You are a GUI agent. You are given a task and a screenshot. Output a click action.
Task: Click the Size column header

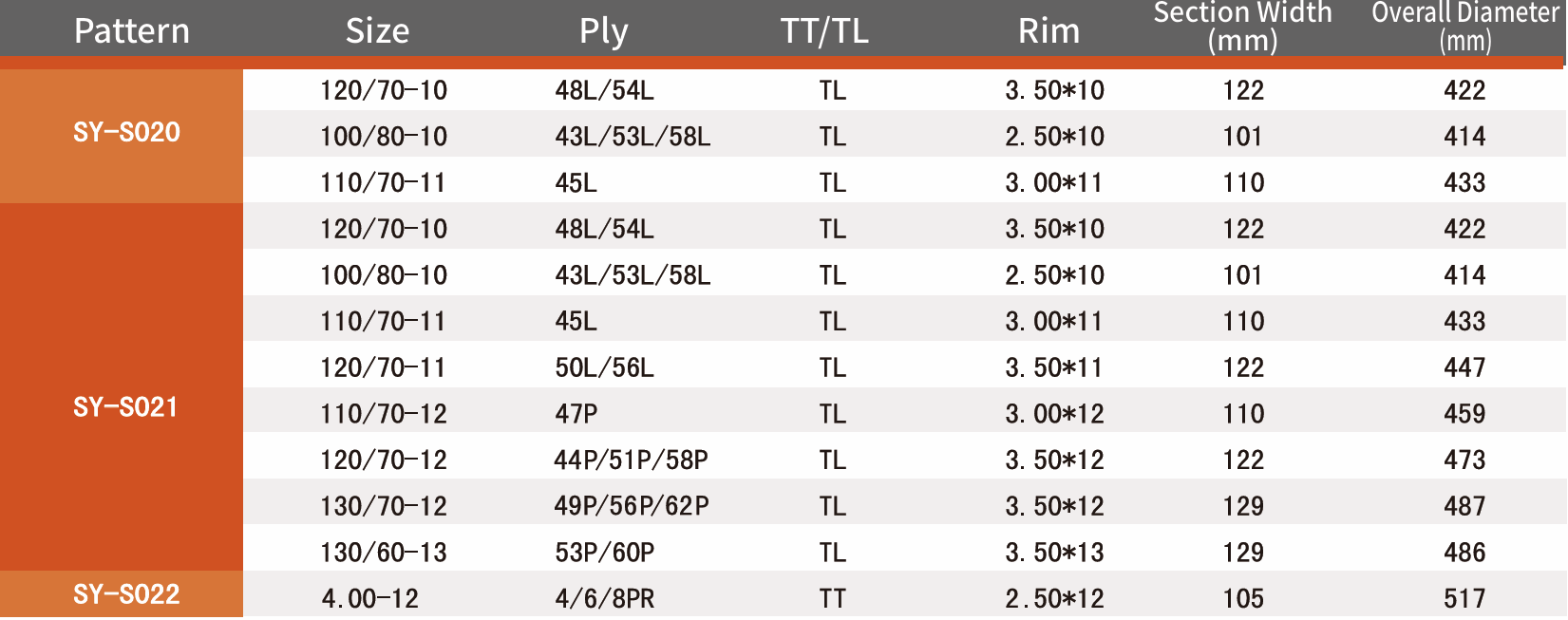tap(377, 31)
